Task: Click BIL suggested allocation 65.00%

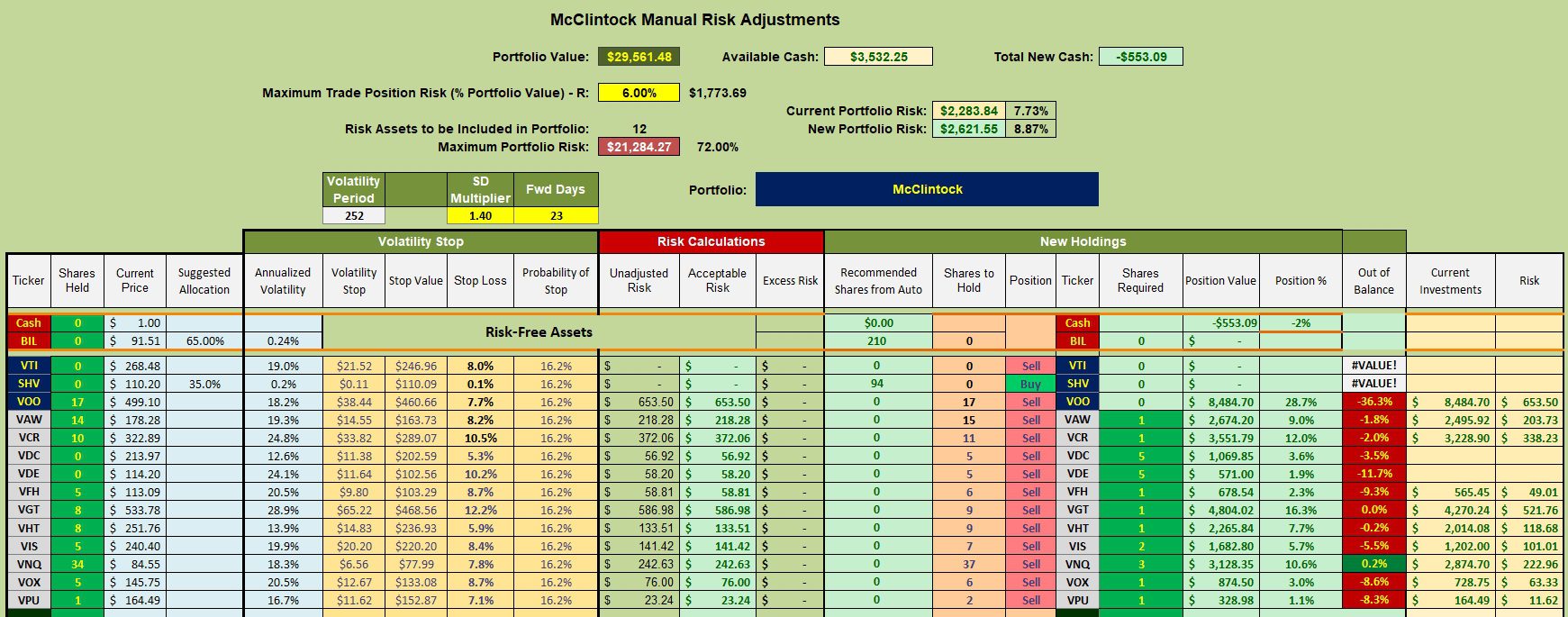Action: (x=204, y=341)
